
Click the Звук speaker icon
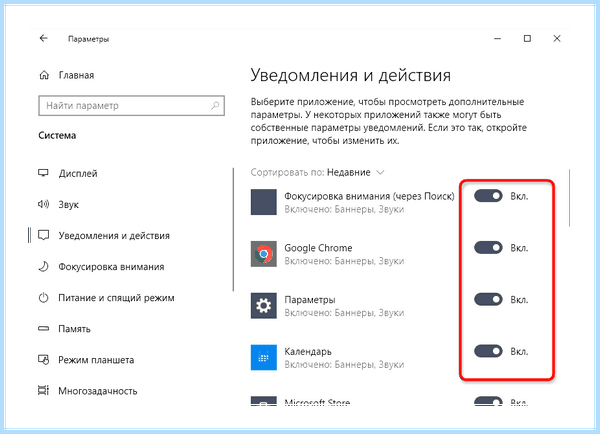(43, 204)
